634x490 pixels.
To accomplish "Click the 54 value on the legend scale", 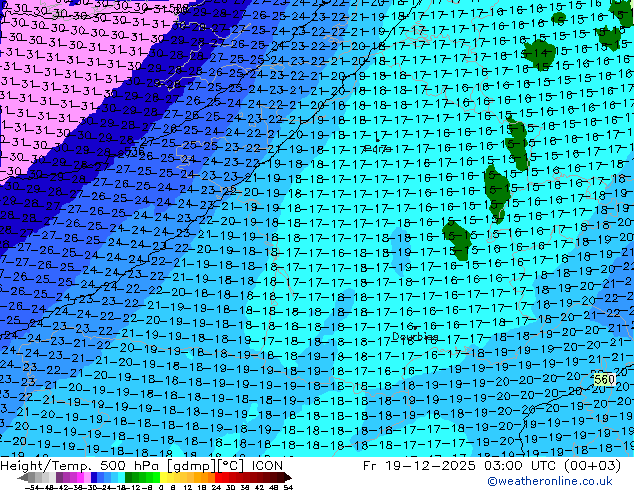I will (288, 487).
